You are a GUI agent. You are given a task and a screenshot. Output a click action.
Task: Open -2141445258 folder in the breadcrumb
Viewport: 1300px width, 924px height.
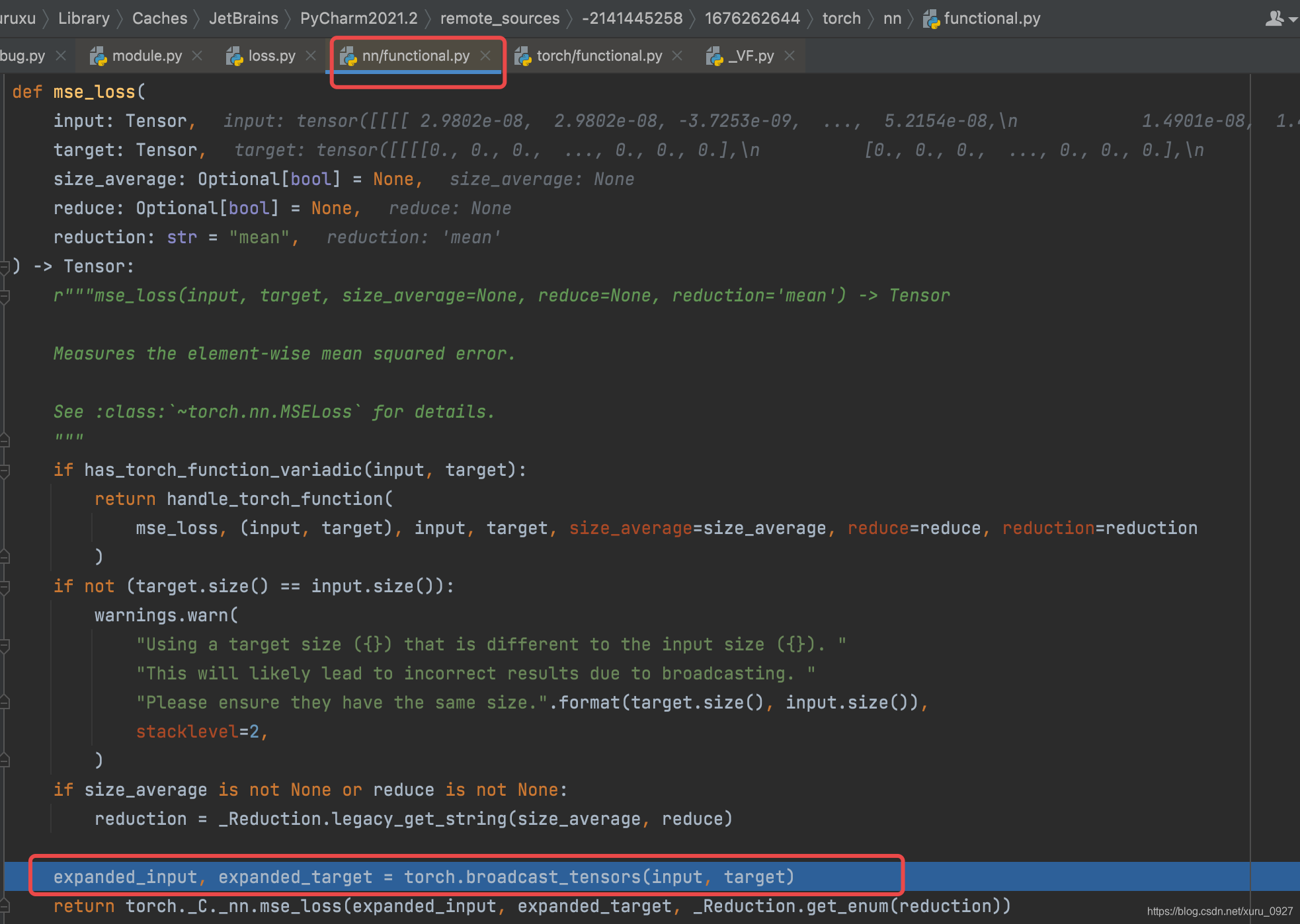(x=632, y=19)
